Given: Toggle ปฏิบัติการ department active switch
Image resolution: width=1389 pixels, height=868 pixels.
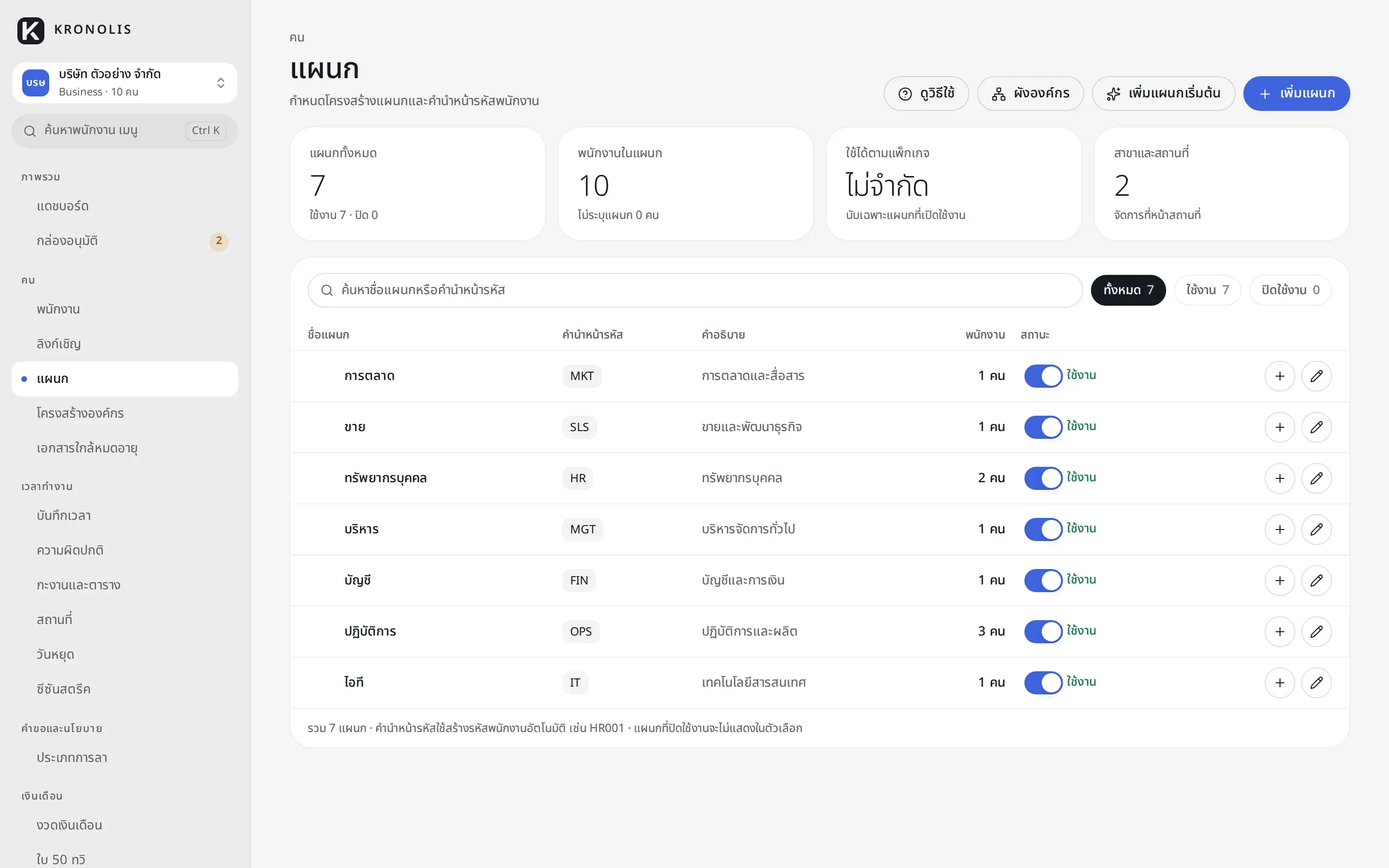Looking at the screenshot, I should [x=1043, y=632].
